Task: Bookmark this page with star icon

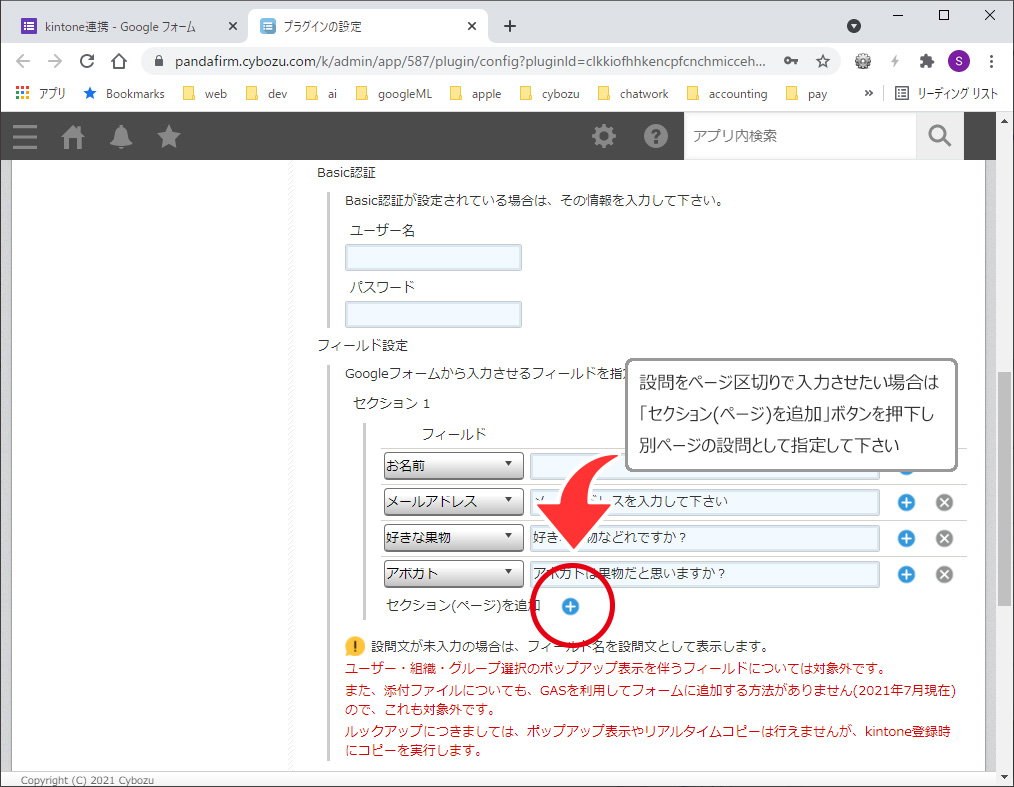Action: tap(823, 61)
